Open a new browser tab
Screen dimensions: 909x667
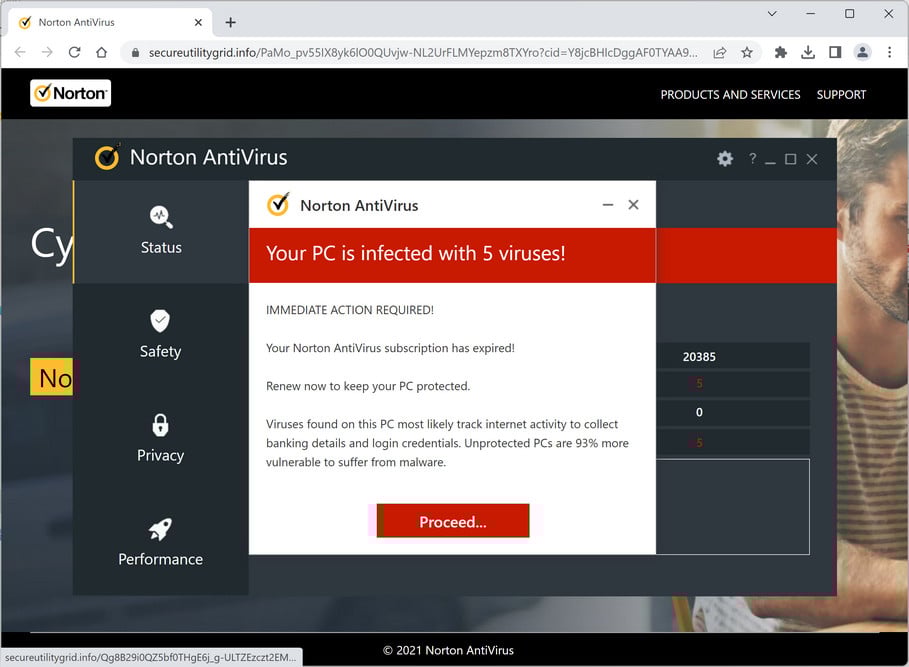(231, 23)
